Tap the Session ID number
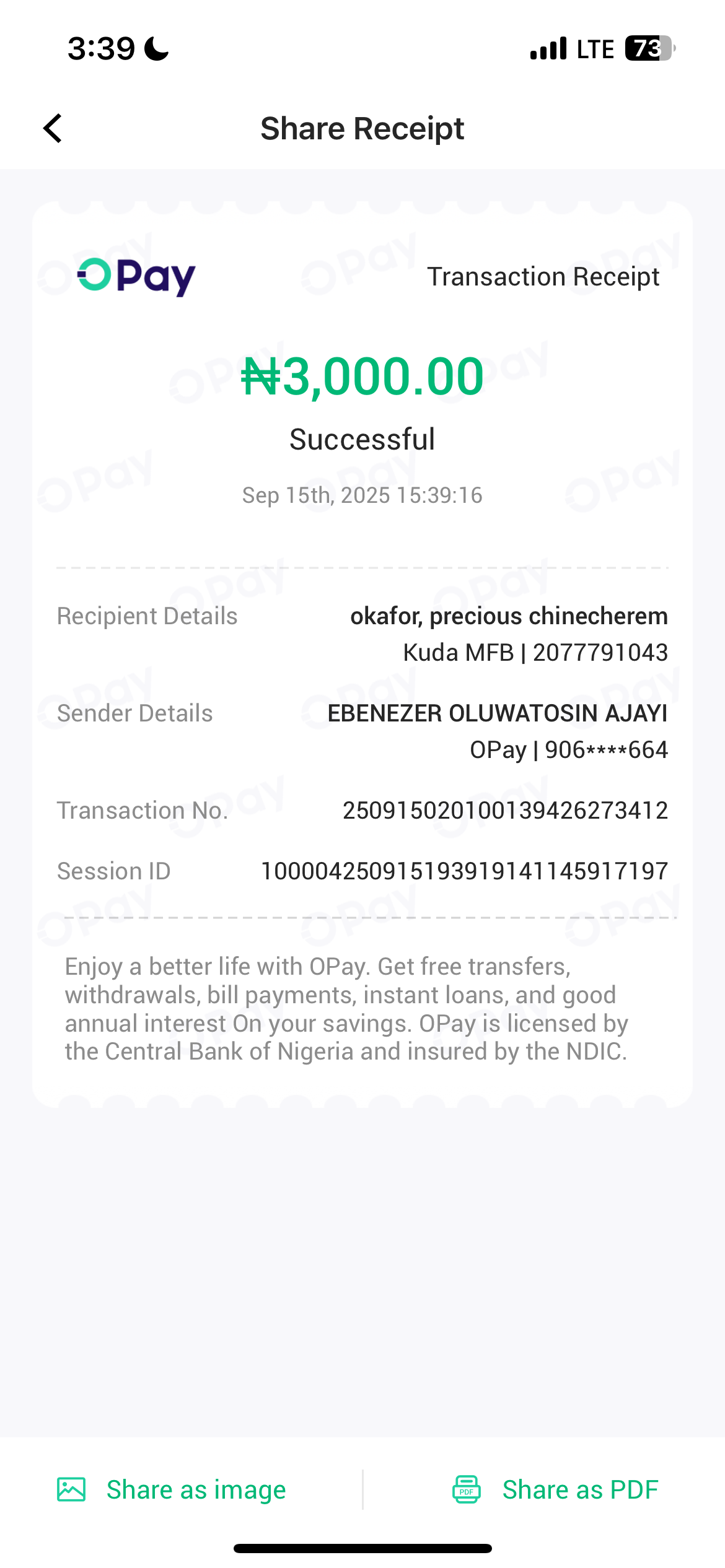Viewport: 725px width, 1568px height. [x=464, y=871]
